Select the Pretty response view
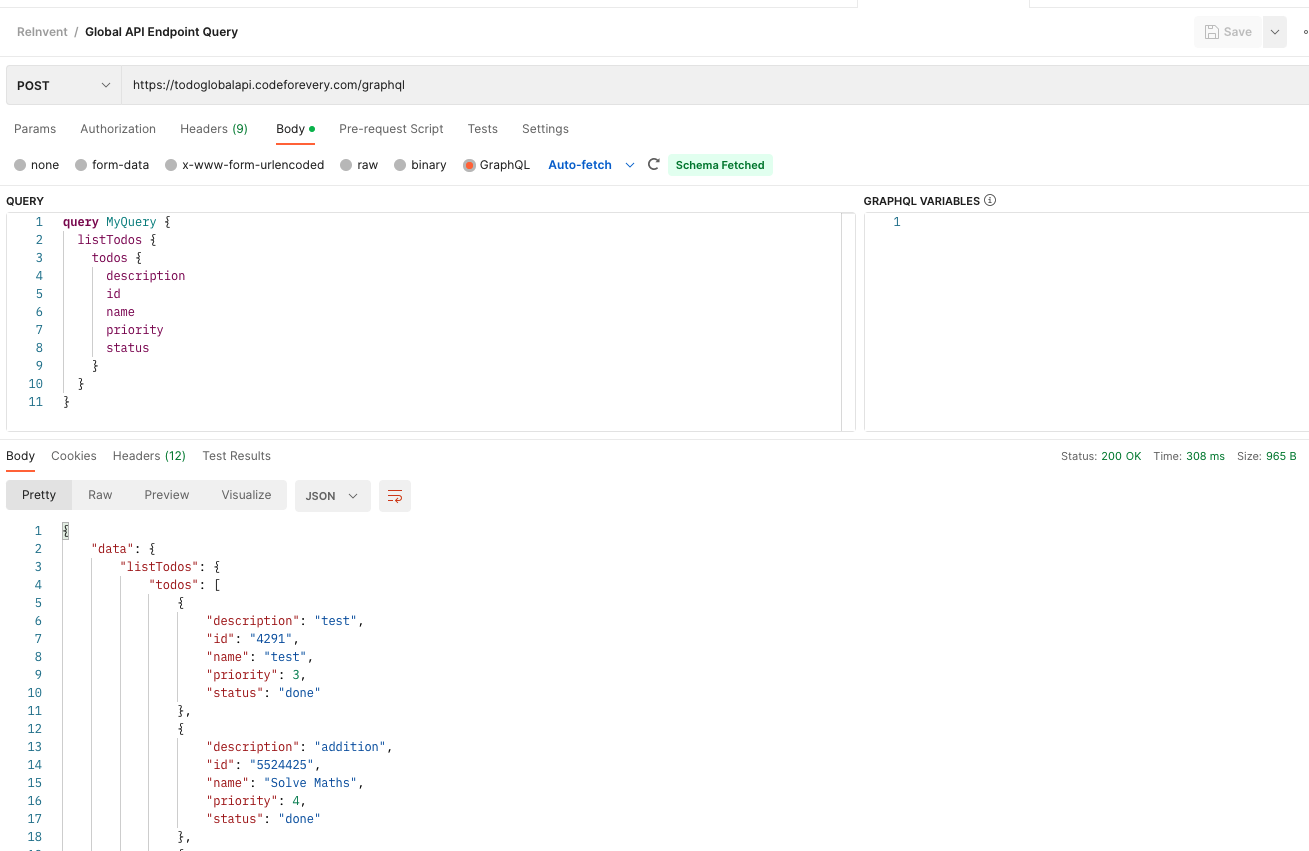 (39, 495)
